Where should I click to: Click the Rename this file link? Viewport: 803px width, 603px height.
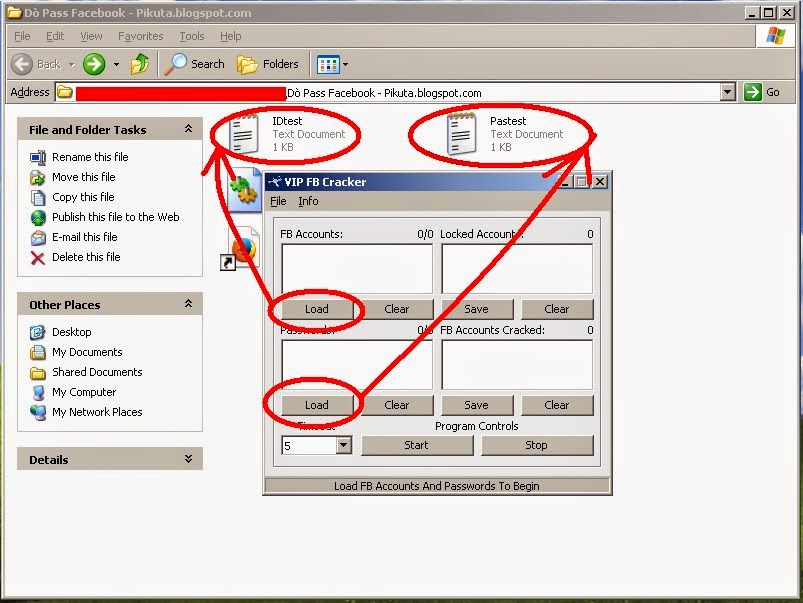tap(90, 157)
